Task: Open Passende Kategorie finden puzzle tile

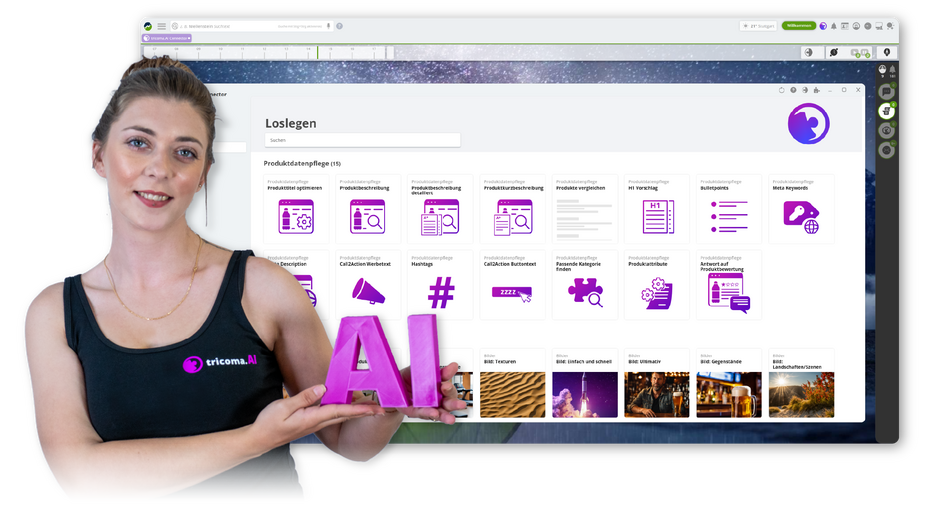Action: 585,285
